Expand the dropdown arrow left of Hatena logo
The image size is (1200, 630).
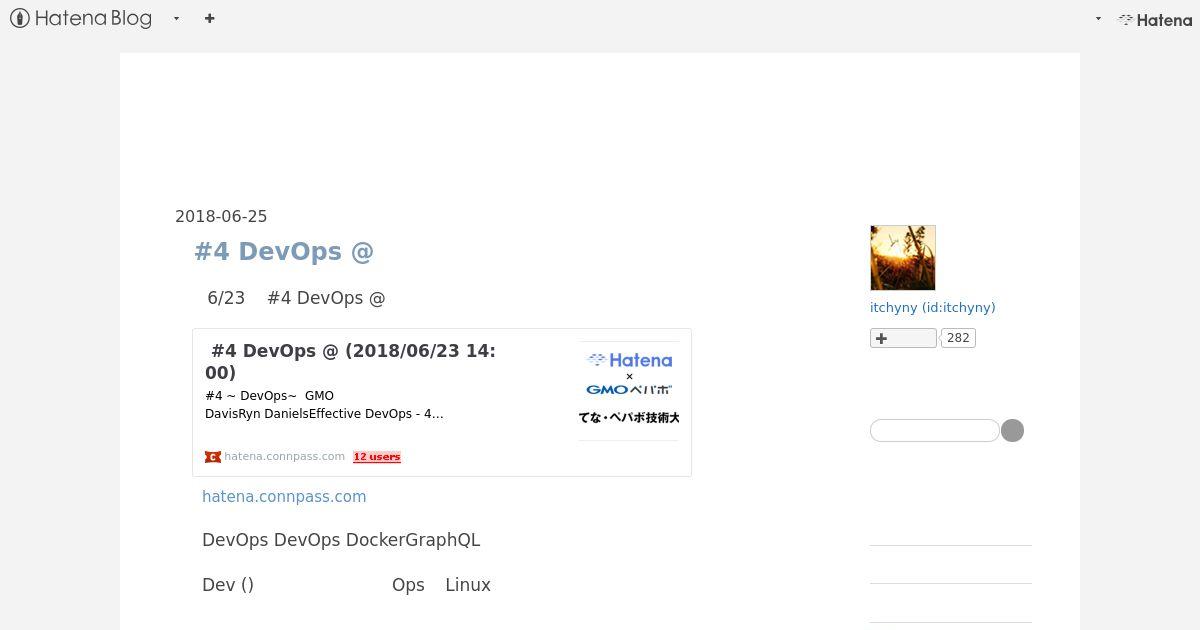(1098, 19)
